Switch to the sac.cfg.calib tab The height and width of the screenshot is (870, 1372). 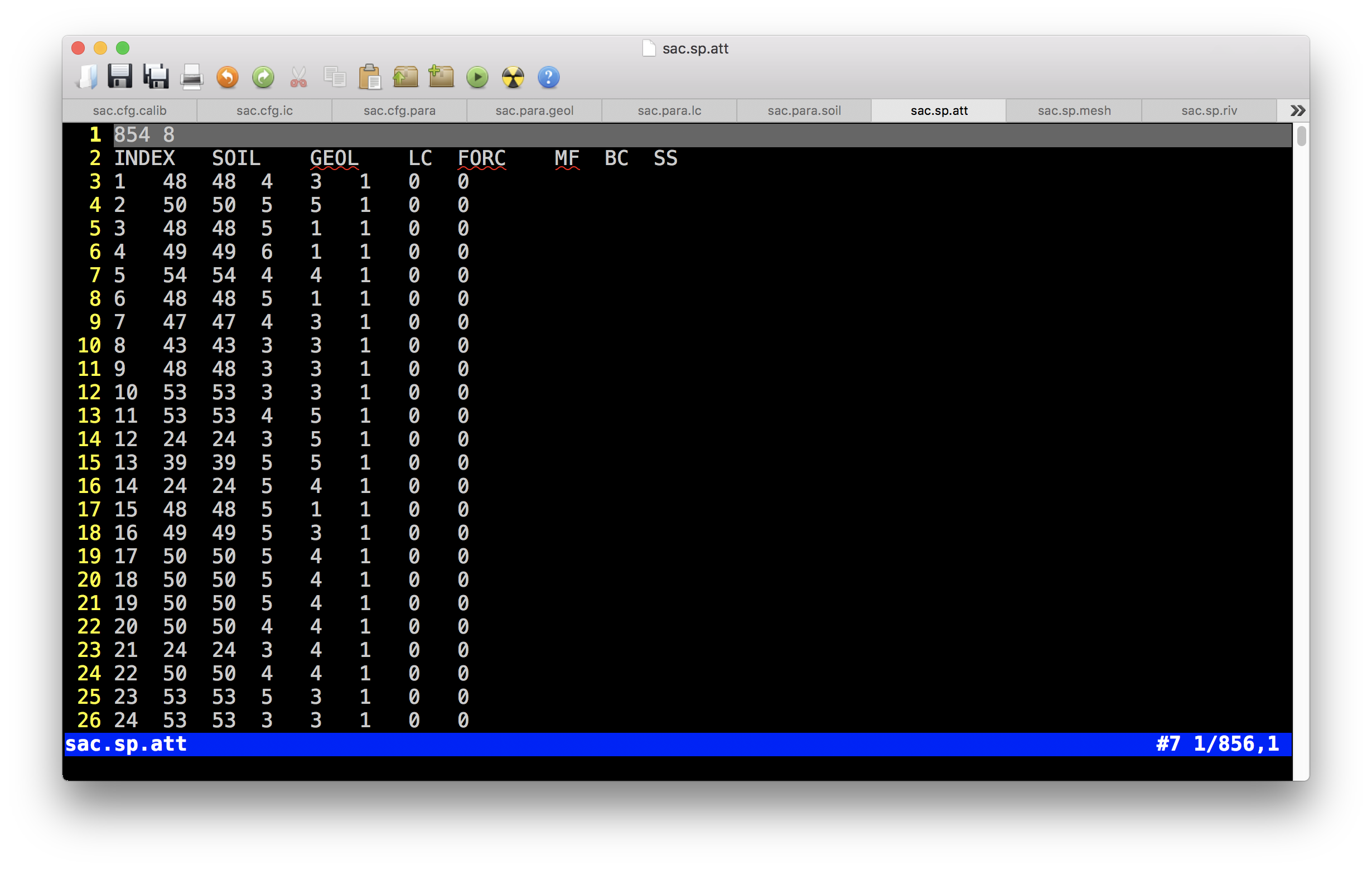(x=130, y=110)
